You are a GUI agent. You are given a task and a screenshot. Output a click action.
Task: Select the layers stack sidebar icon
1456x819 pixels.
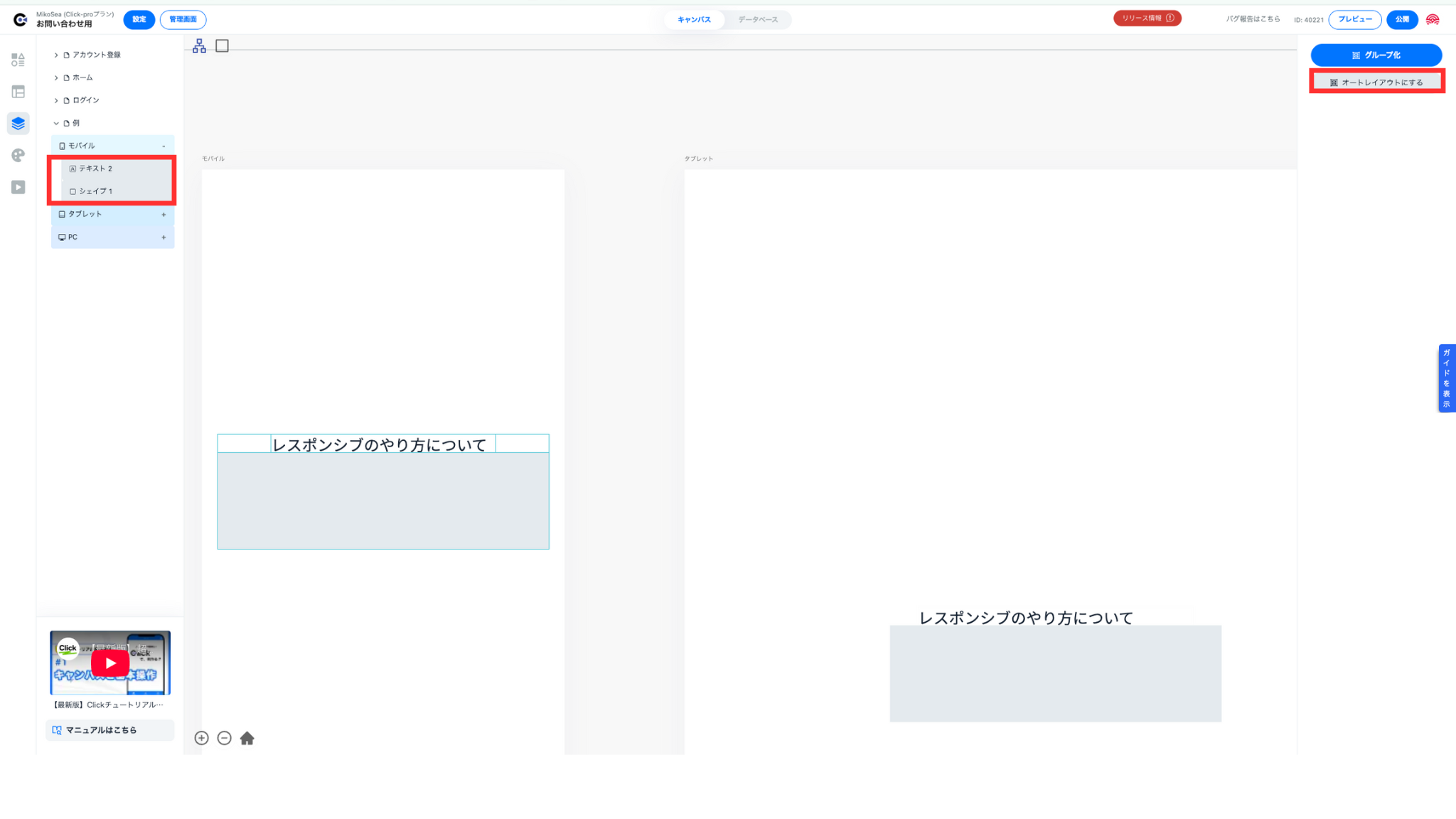18,124
